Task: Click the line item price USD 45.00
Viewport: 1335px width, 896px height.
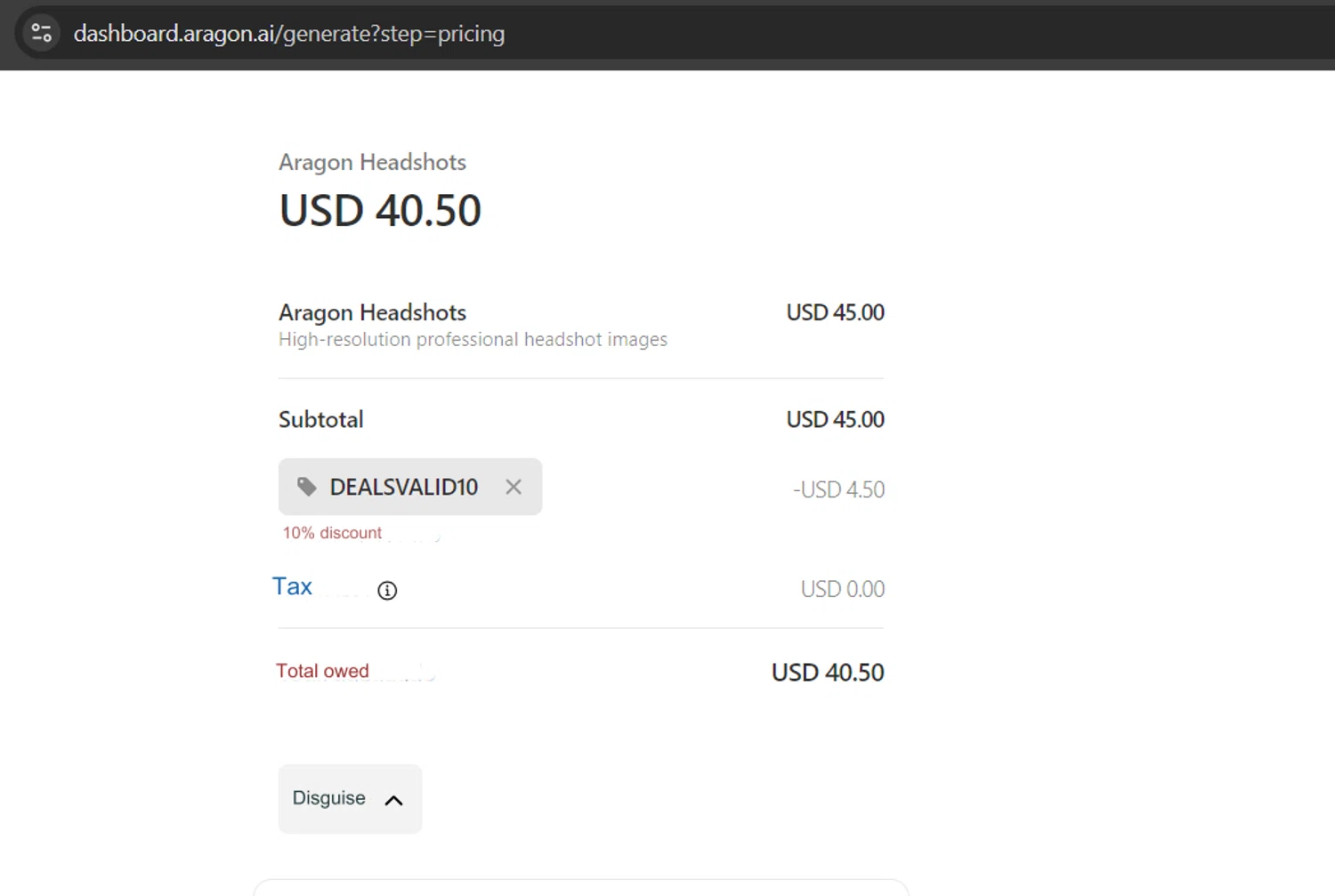Action: [x=835, y=312]
